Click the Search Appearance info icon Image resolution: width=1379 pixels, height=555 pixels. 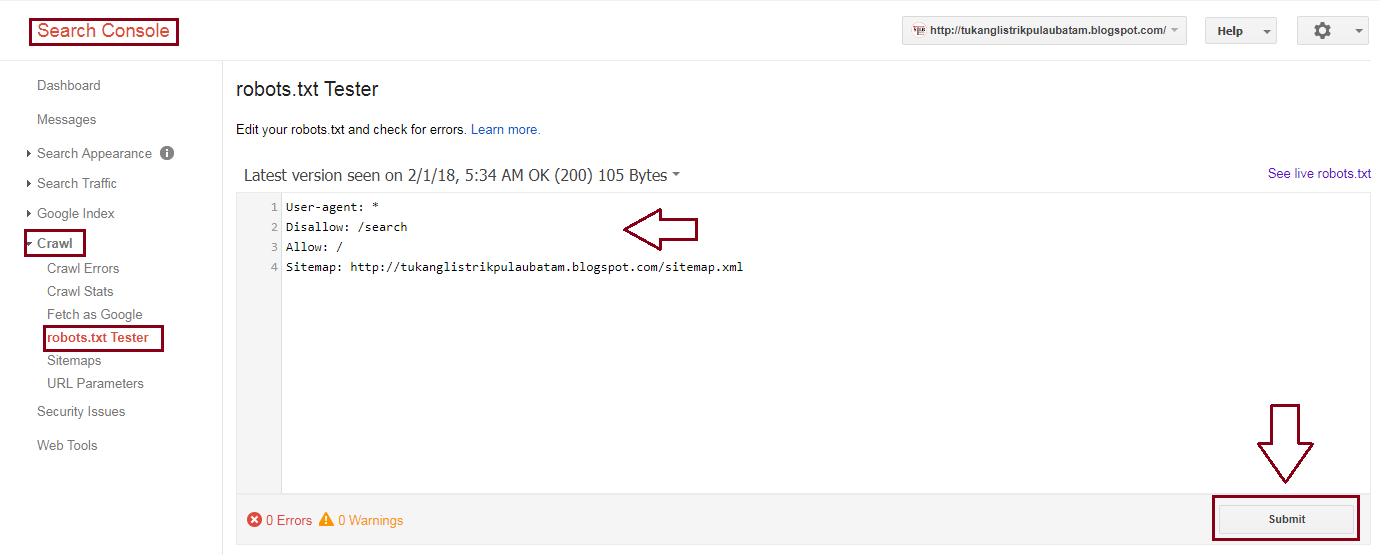point(167,153)
